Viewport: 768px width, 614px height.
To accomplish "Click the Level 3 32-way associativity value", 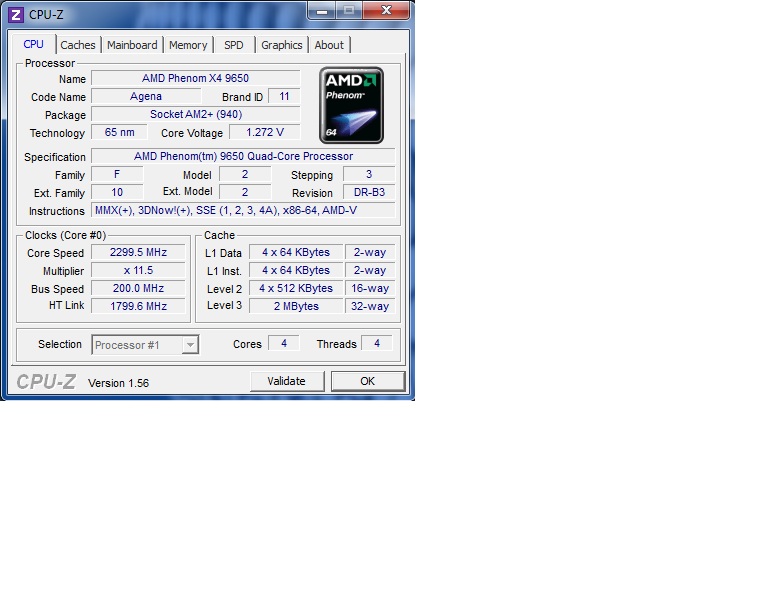I will [x=370, y=307].
